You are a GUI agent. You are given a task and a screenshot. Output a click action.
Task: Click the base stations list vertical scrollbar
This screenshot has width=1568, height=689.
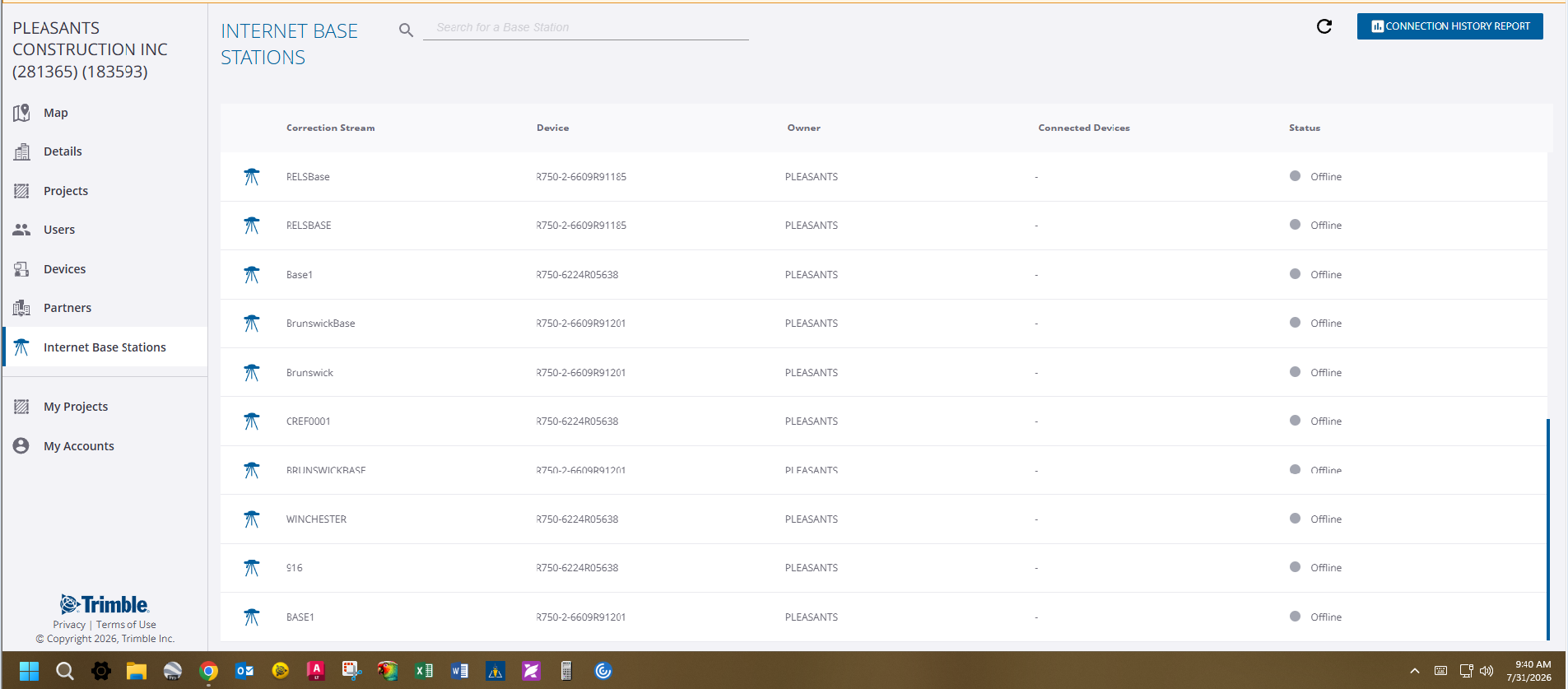[1548, 529]
